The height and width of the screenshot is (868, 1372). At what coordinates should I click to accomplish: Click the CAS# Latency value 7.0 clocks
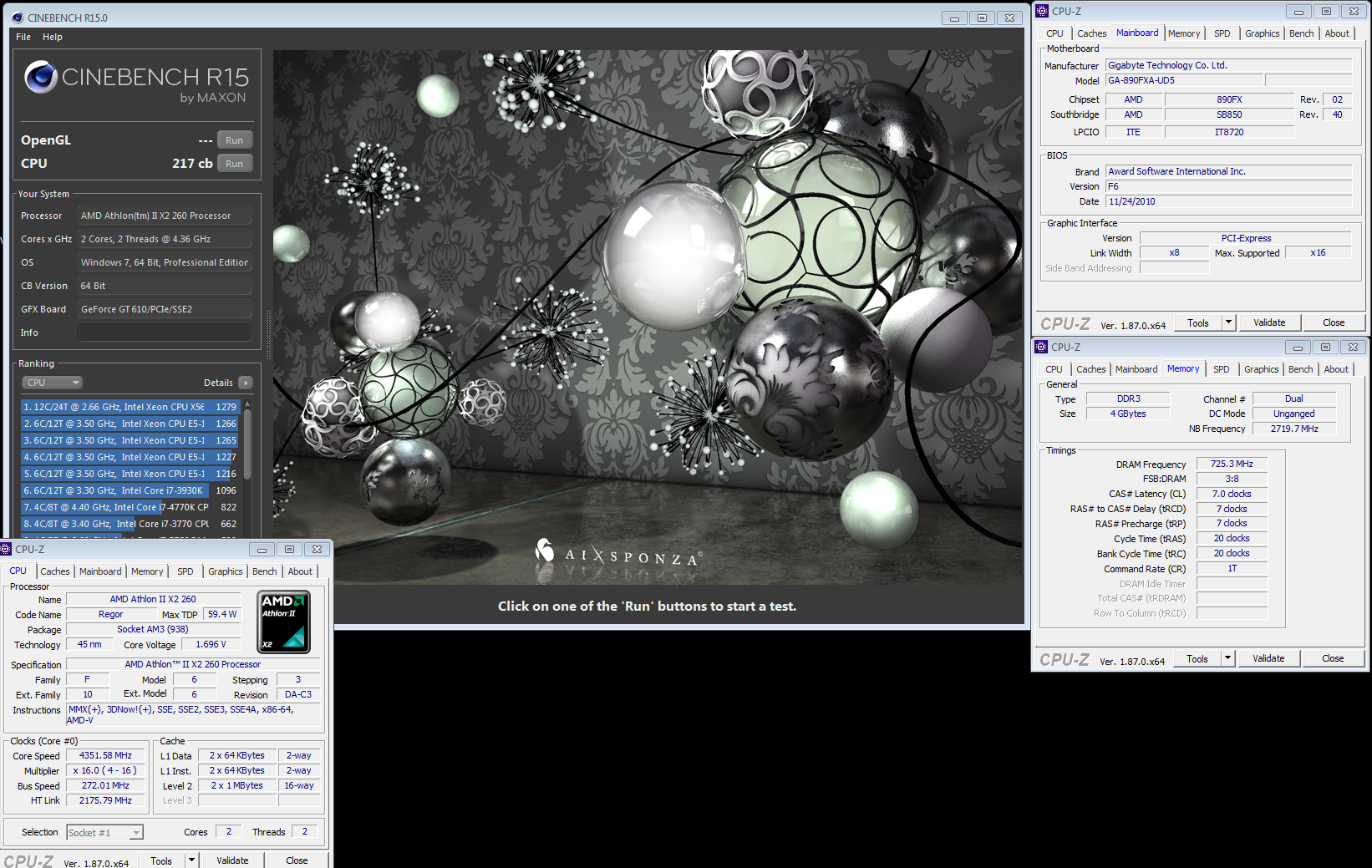click(x=1232, y=494)
